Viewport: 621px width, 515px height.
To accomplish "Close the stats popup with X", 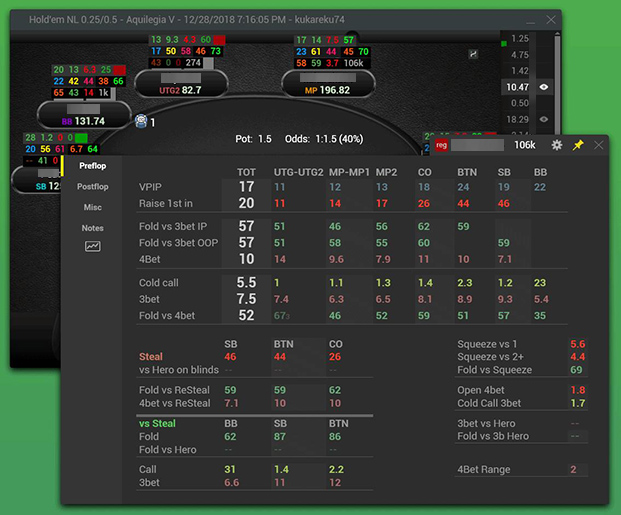I will tap(599, 145).
